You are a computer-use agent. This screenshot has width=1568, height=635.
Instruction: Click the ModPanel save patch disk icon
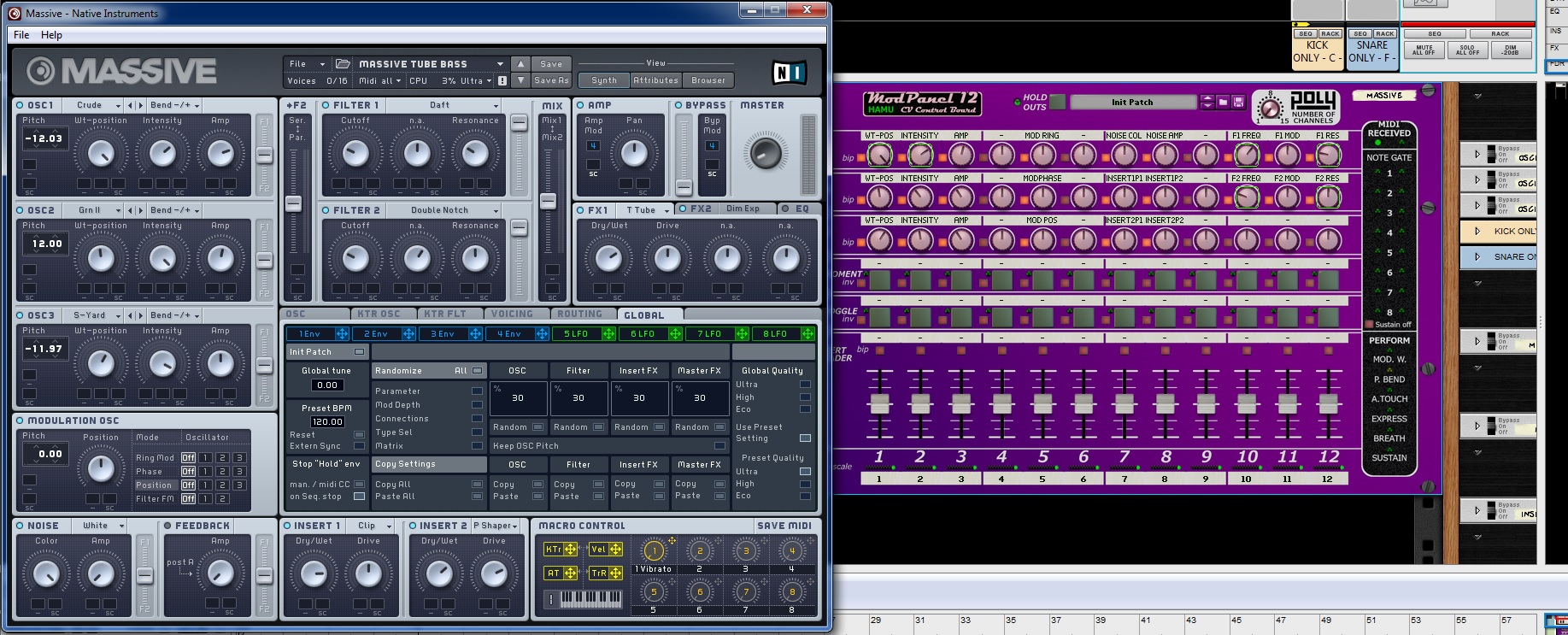coord(1237,103)
